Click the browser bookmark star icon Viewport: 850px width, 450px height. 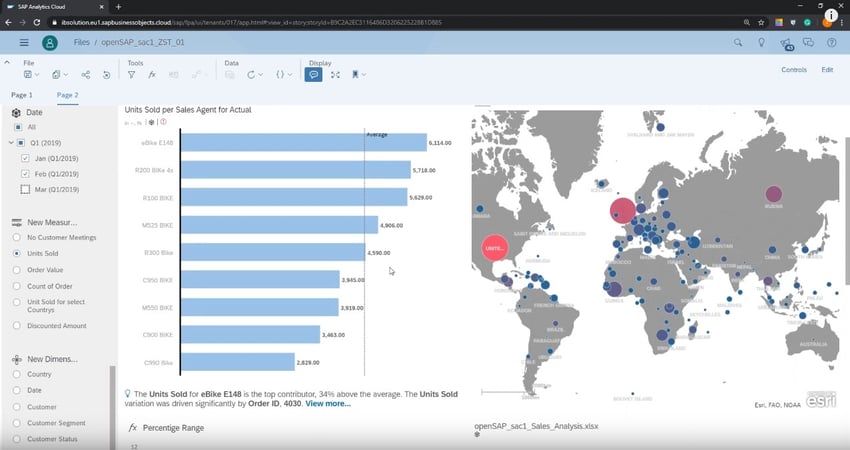tap(761, 22)
